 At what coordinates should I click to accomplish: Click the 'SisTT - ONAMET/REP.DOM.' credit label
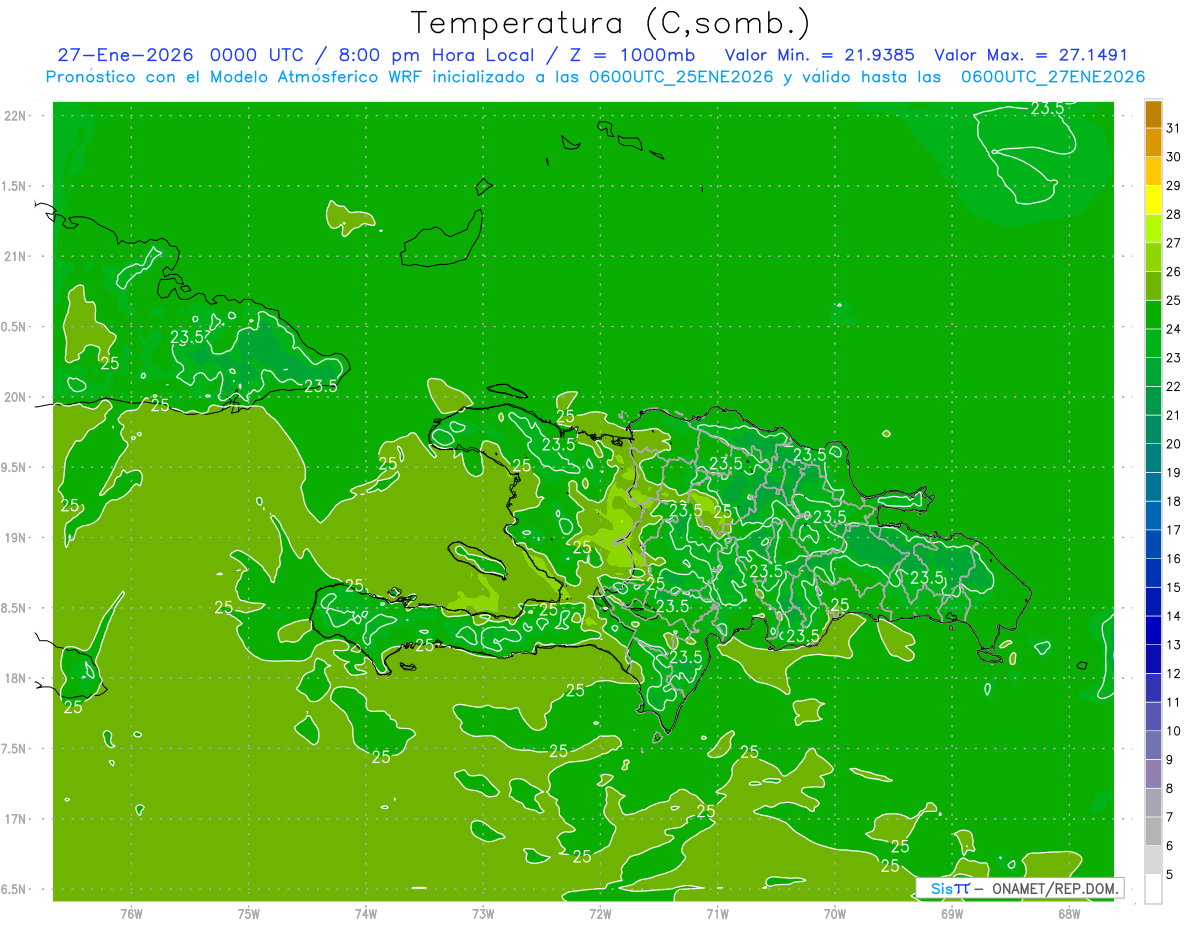tap(1018, 888)
